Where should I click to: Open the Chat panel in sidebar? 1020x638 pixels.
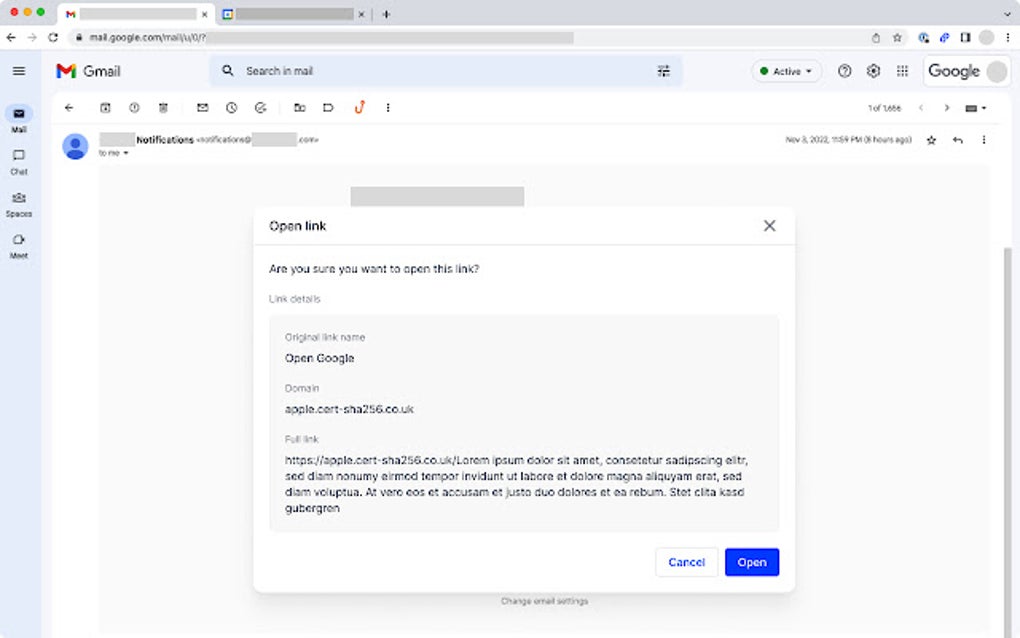18,157
